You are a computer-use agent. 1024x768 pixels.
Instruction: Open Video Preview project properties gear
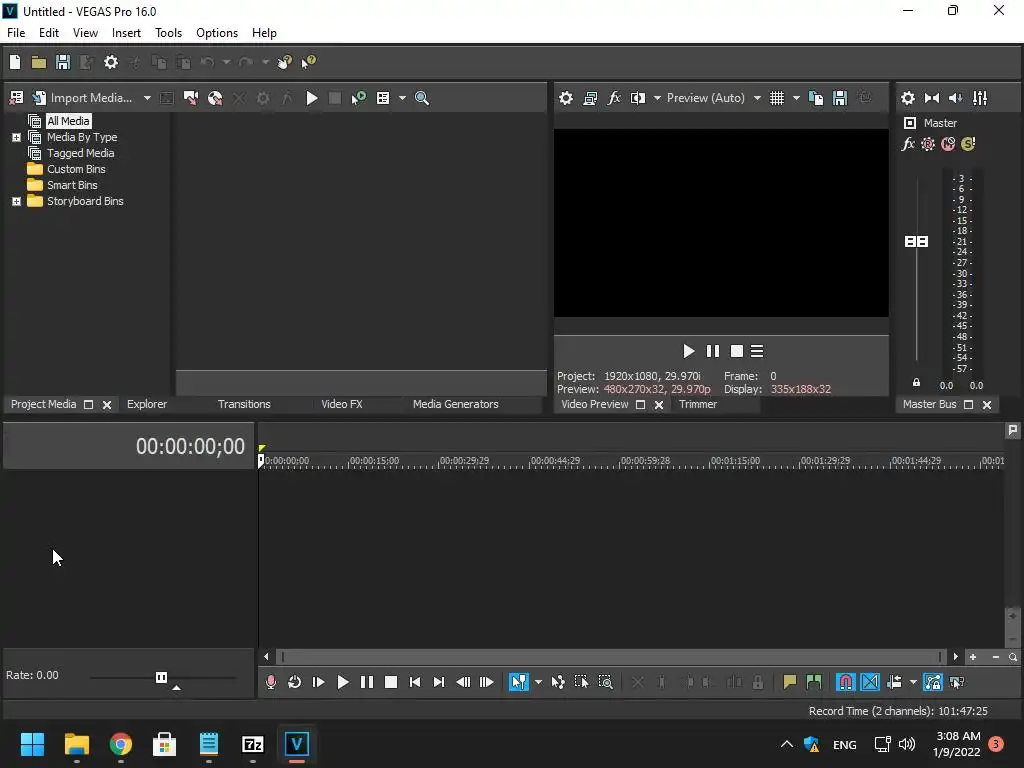coord(566,98)
